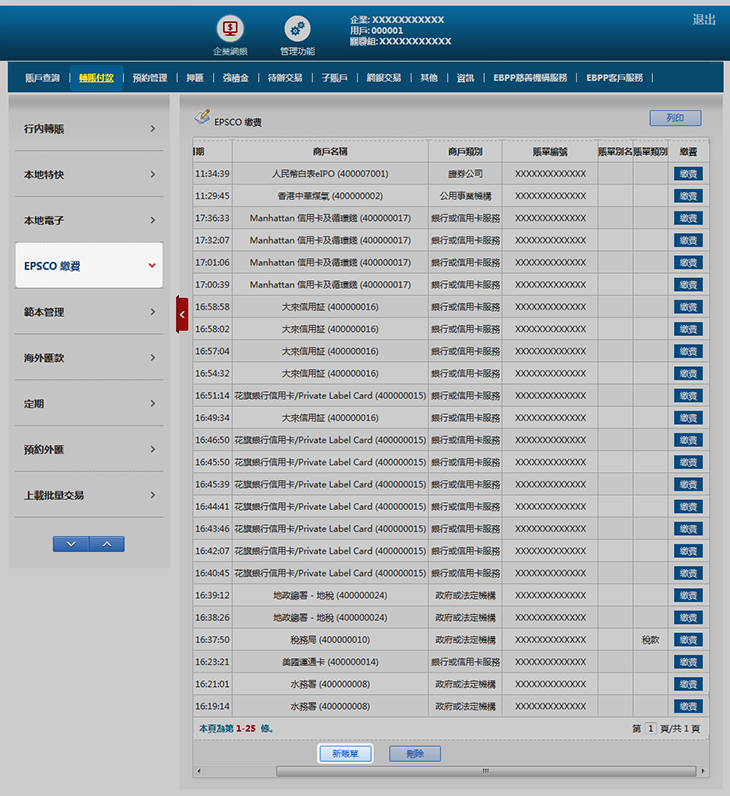Click horizontal scrollbar left arrow
This screenshot has height=796, width=730.
[x=197, y=771]
